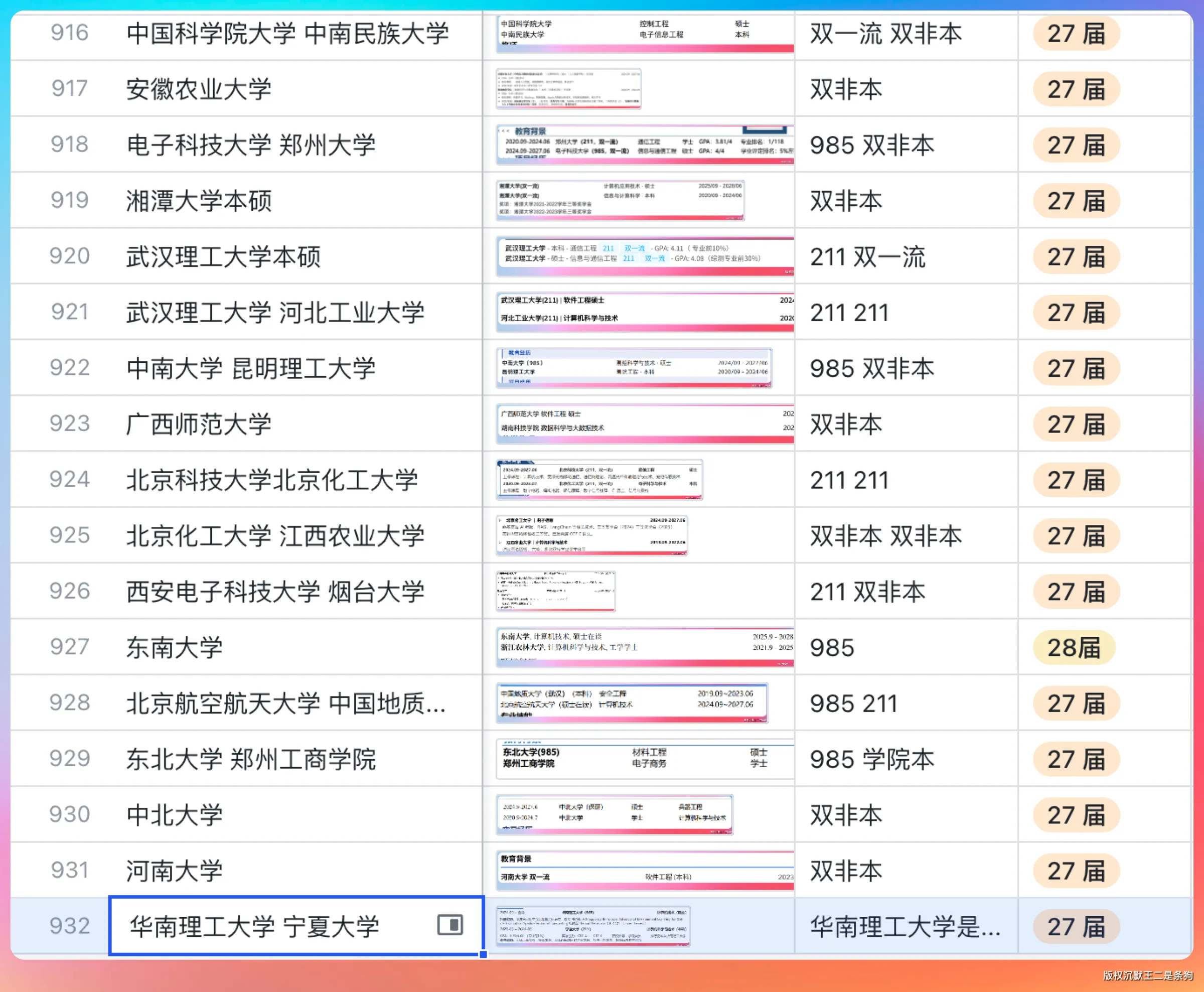Open resume thumbnail in row 928
The image size is (1204, 992).
632,703
